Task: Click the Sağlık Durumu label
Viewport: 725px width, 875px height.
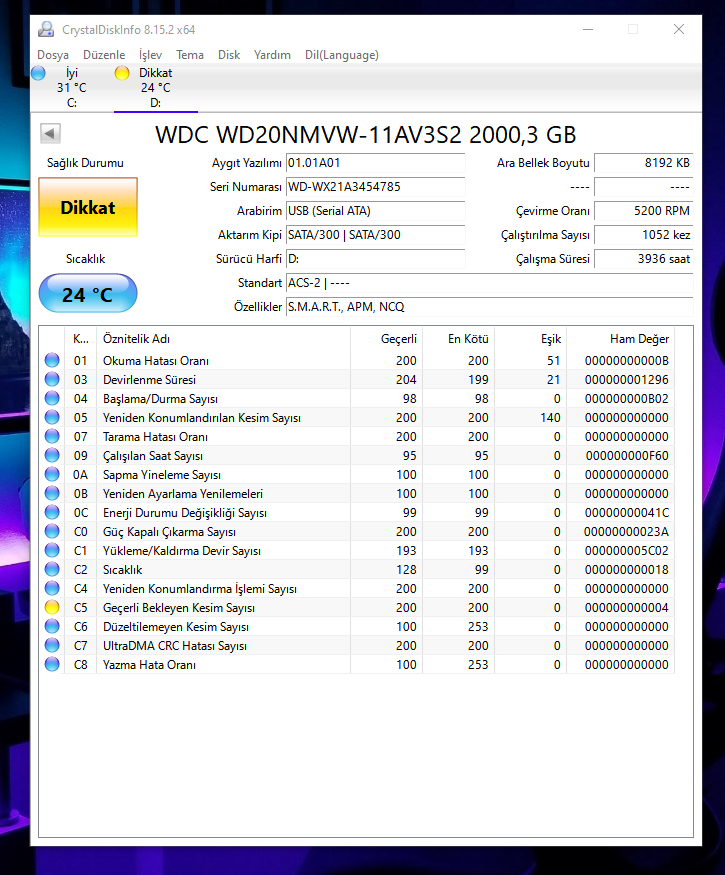Action: pos(85,163)
